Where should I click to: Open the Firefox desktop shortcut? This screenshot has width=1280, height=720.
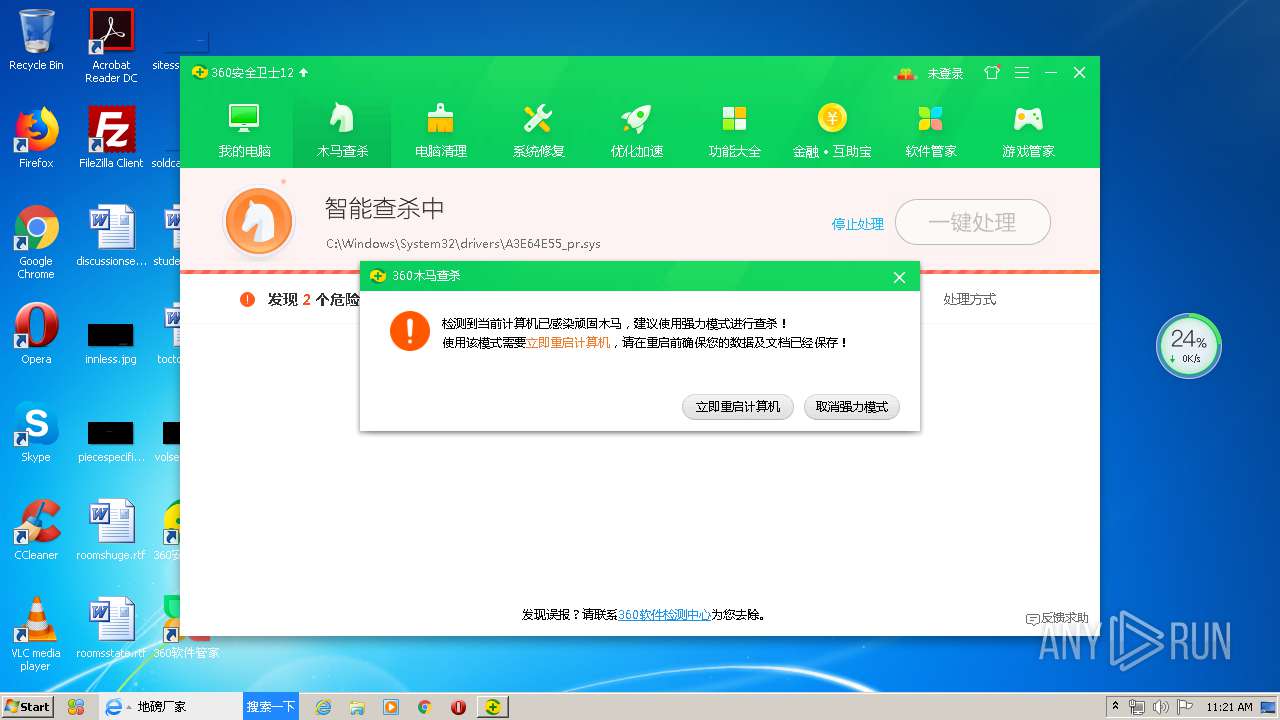pyautogui.click(x=36, y=137)
